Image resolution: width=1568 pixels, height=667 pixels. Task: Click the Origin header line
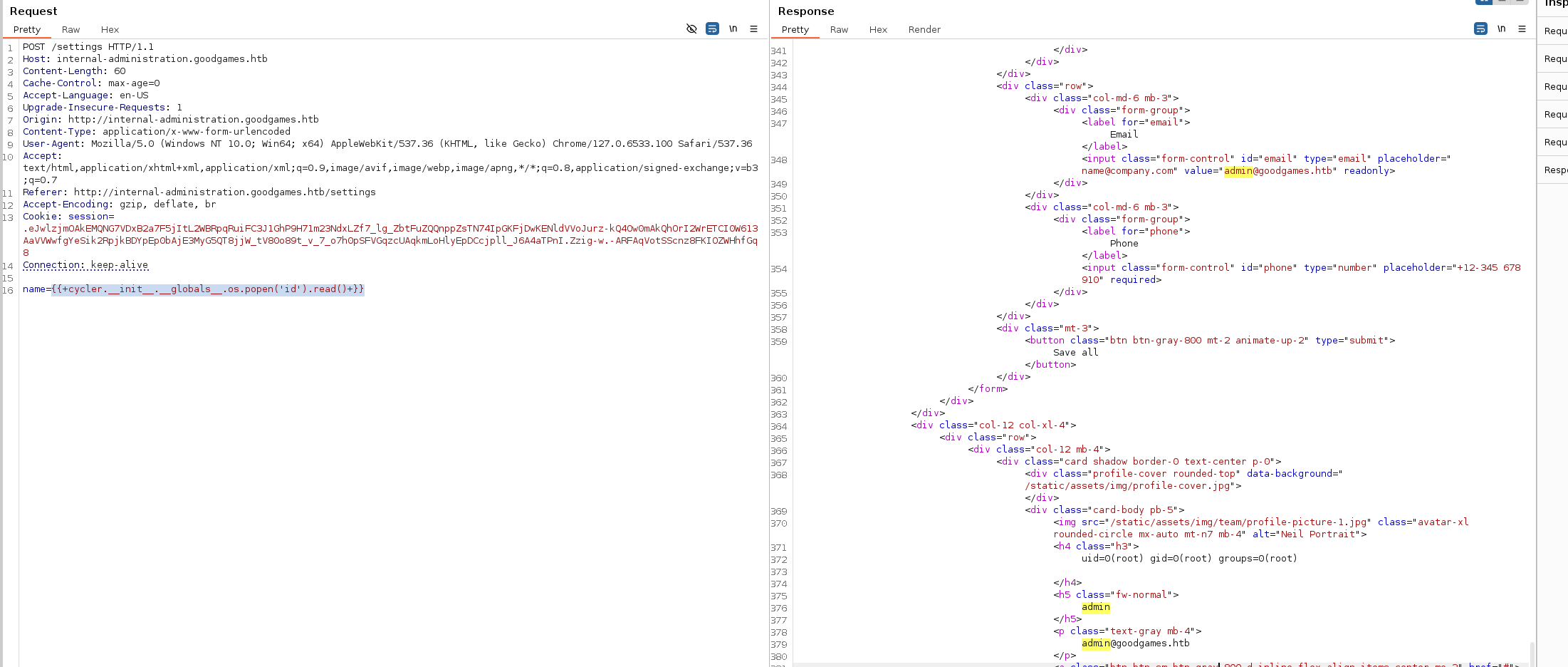171,120
